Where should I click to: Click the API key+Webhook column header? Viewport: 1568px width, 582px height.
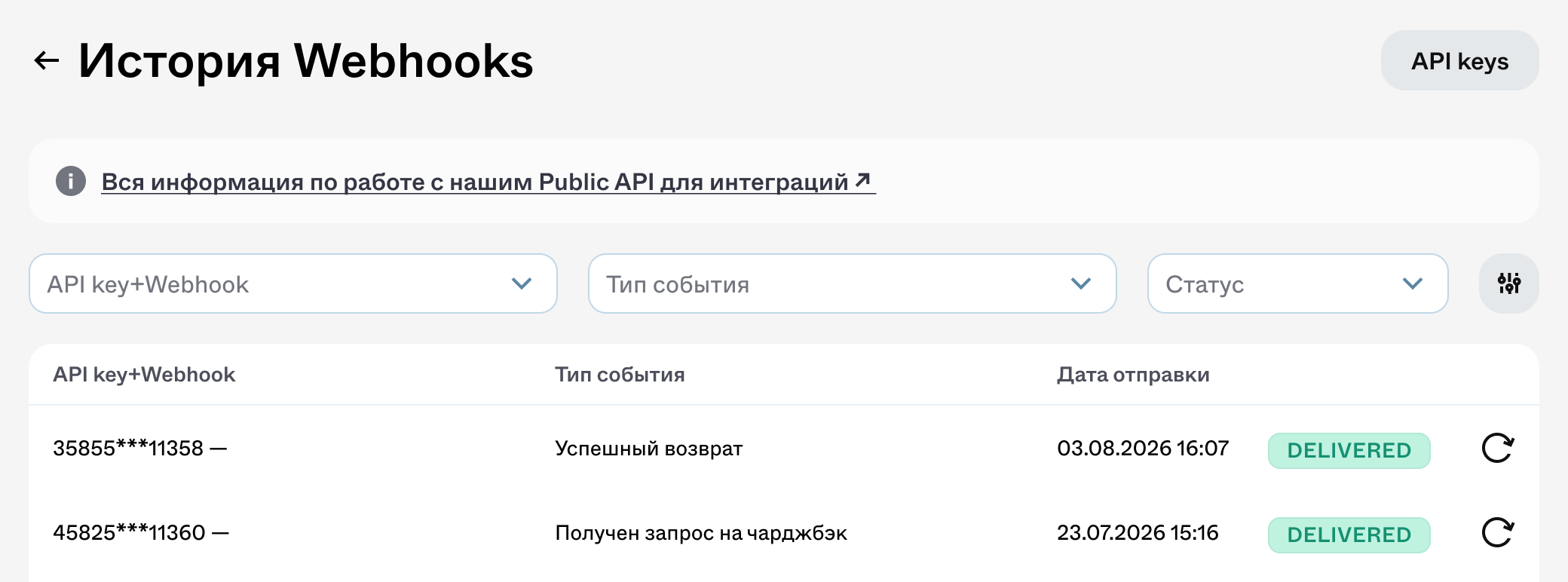pyautogui.click(x=144, y=375)
